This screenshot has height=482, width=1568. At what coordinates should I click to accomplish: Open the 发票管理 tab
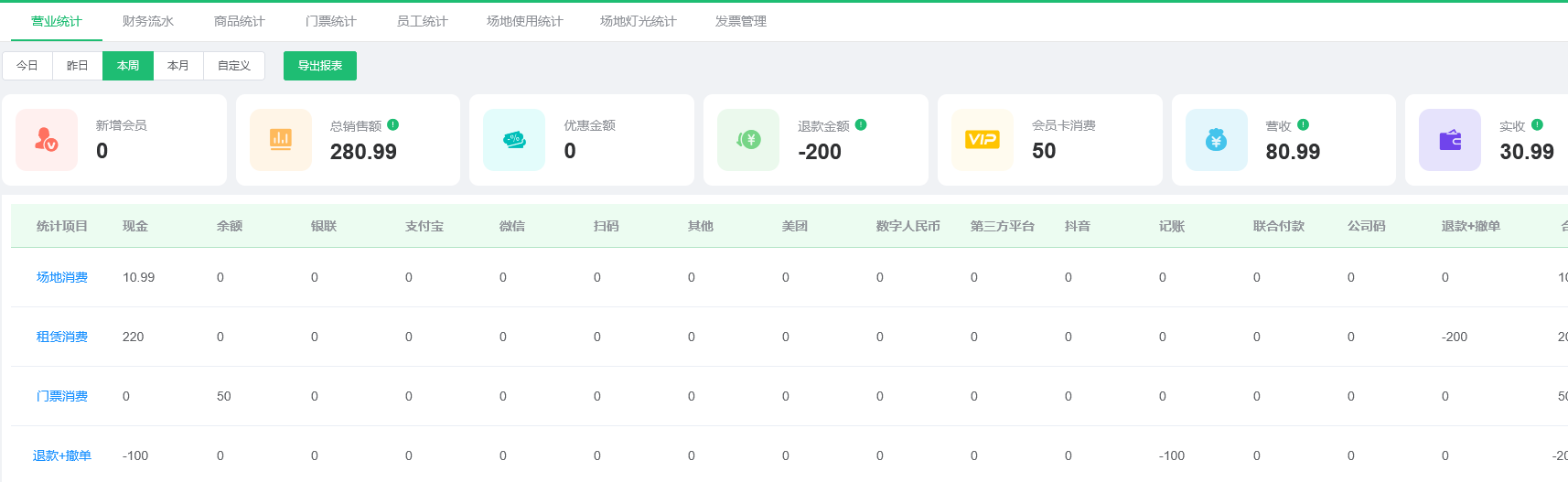click(x=741, y=21)
